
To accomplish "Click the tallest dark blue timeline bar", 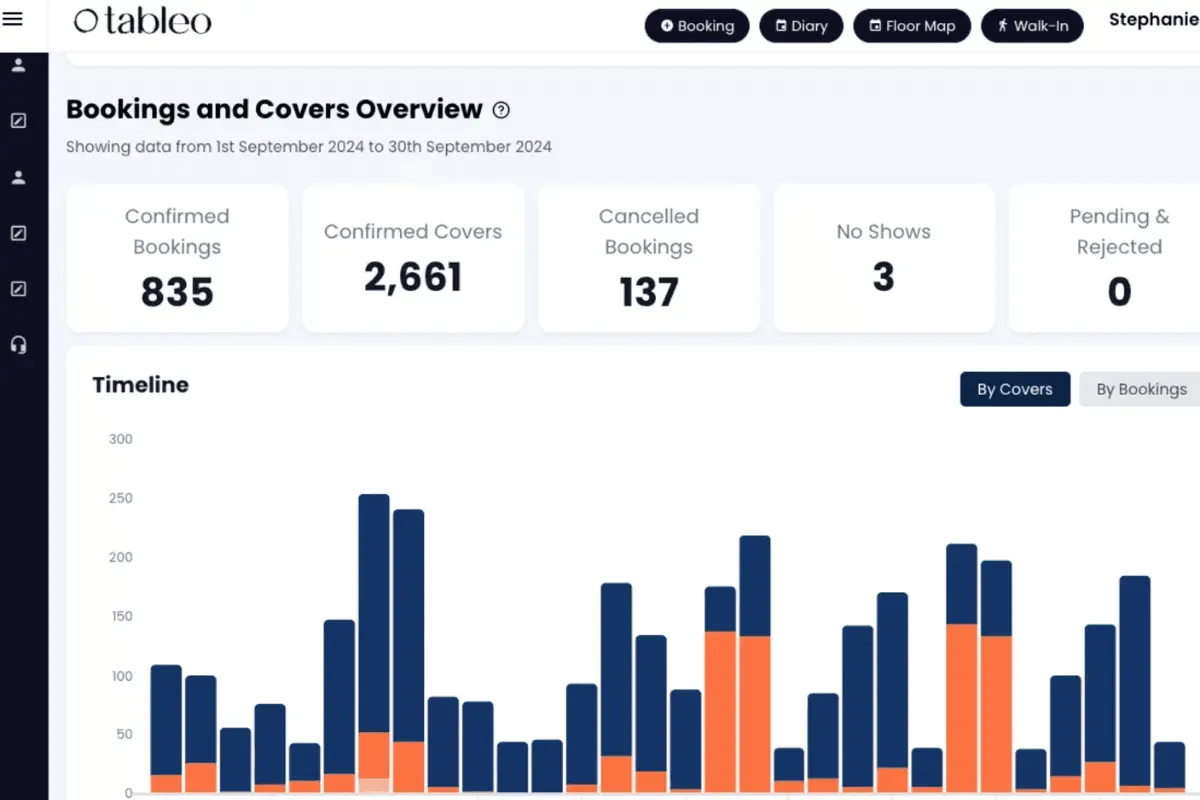I will coord(374,613).
